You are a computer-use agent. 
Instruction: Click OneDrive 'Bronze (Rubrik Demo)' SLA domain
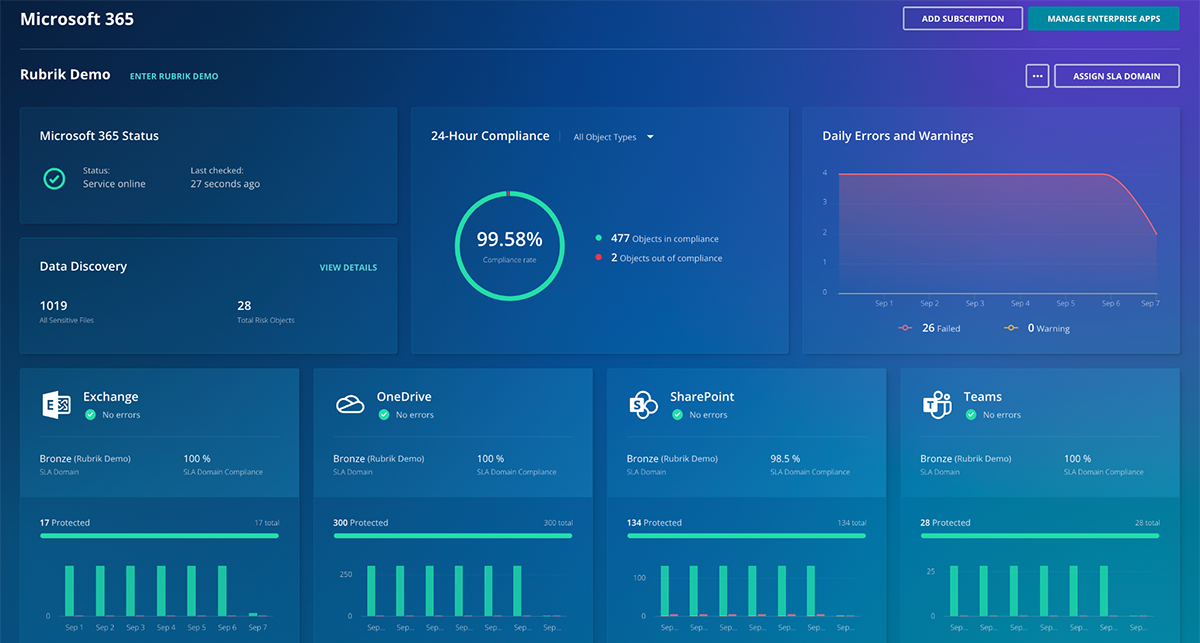[378, 458]
